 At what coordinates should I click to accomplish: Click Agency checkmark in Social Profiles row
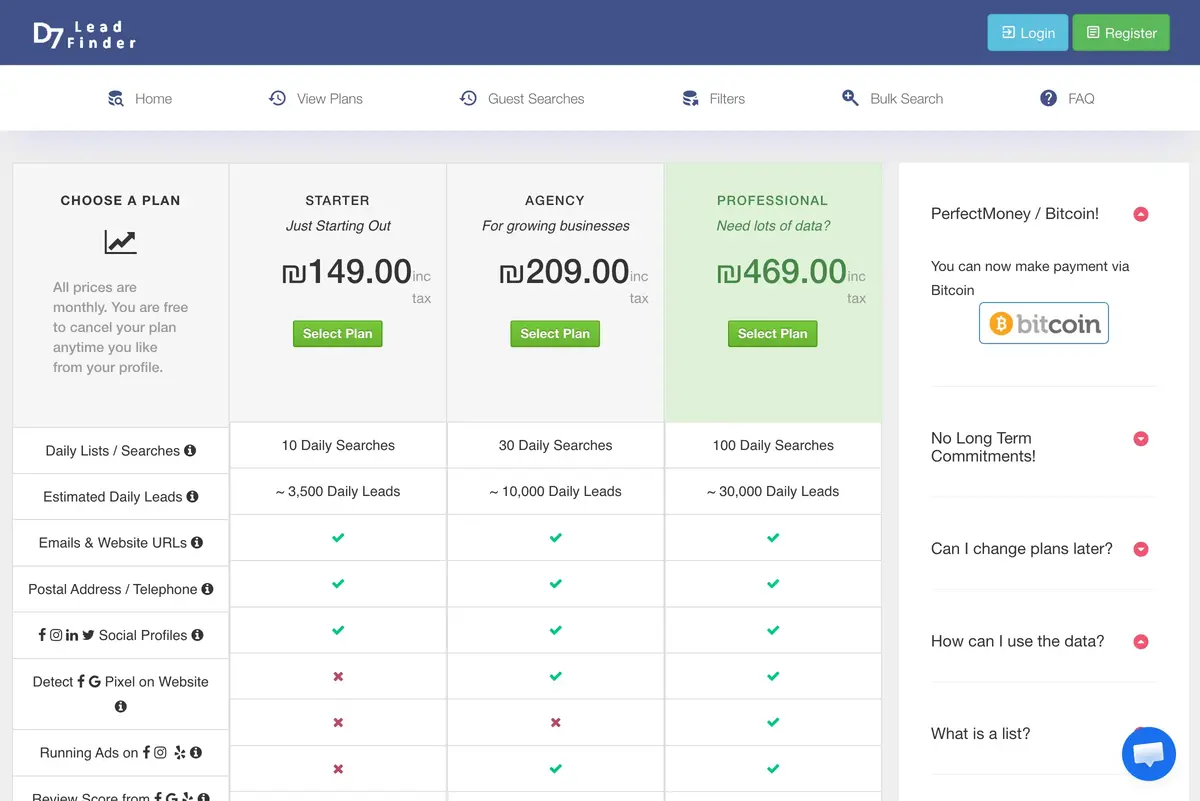click(x=555, y=631)
